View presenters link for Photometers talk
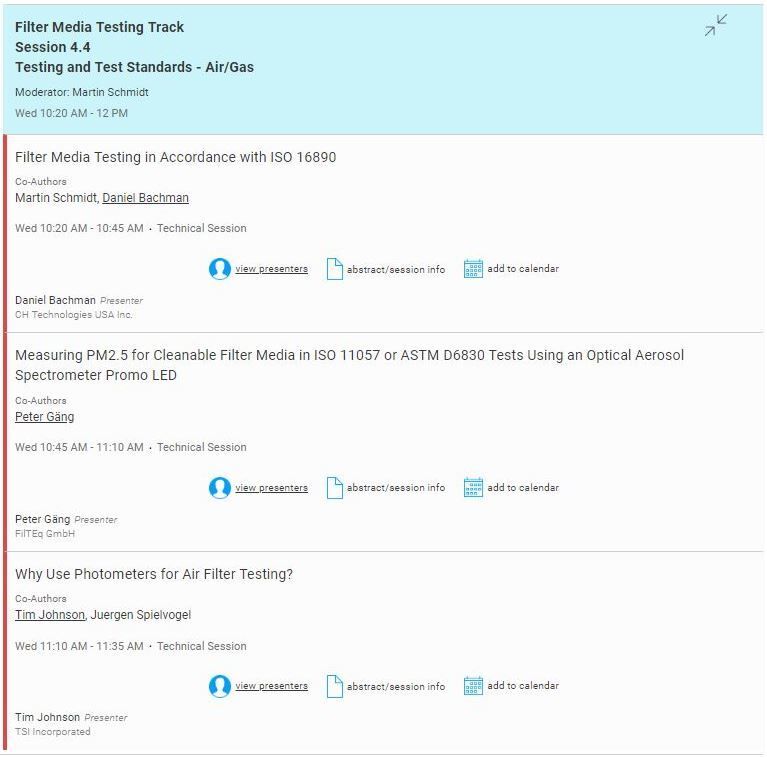The width and height of the screenshot is (767, 758). pyautogui.click(x=271, y=686)
